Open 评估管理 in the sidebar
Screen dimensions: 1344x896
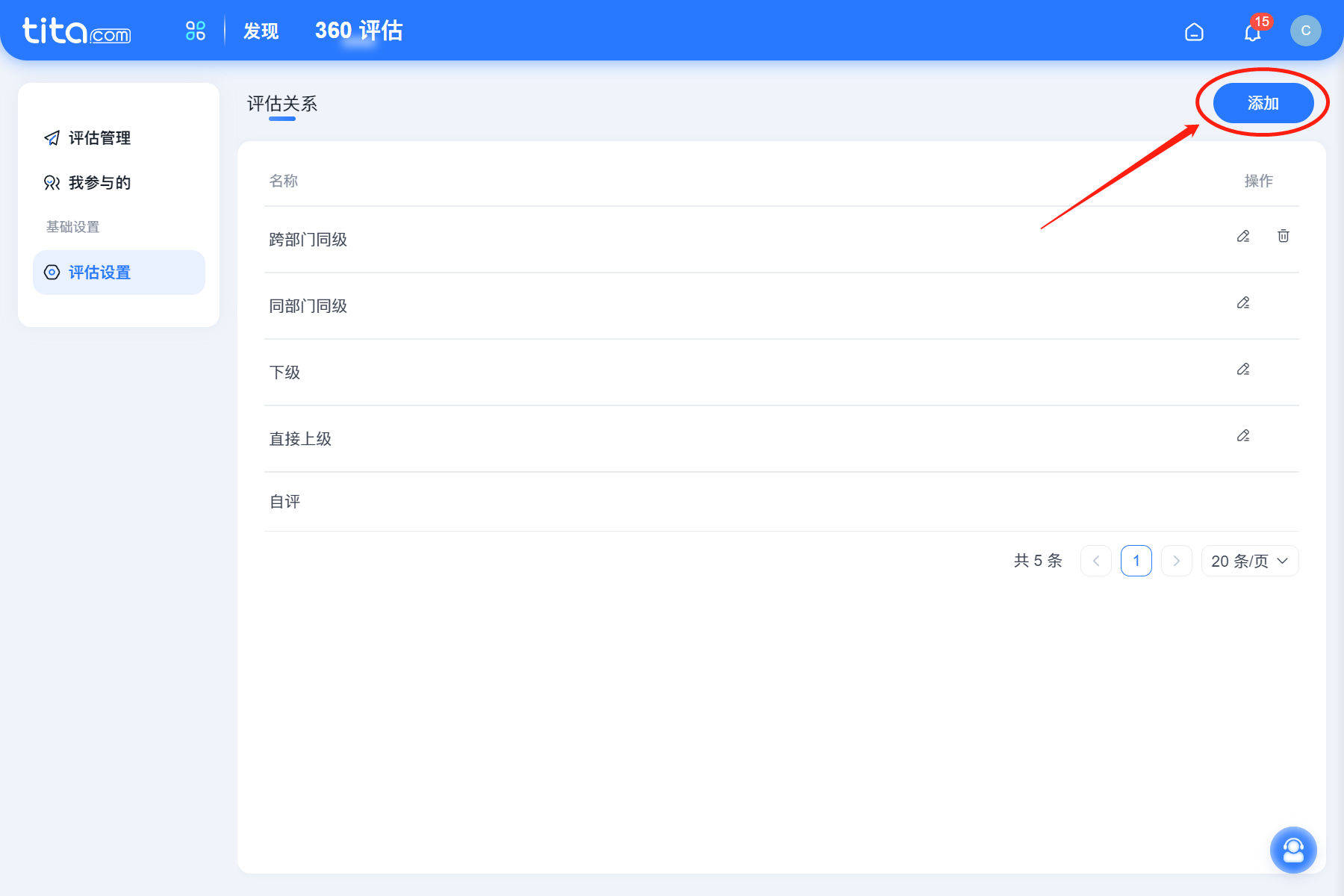[119, 138]
